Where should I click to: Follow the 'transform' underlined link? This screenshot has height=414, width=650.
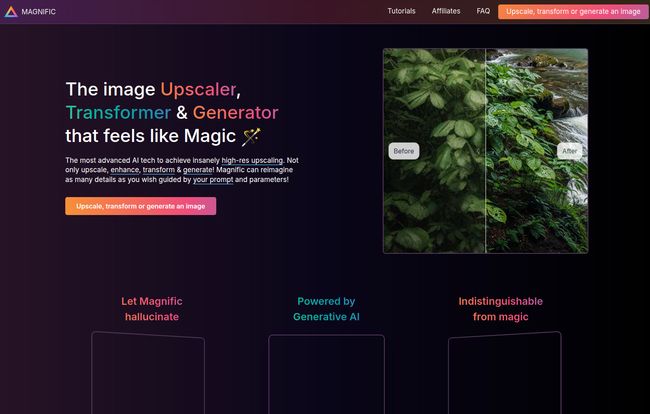(x=159, y=170)
